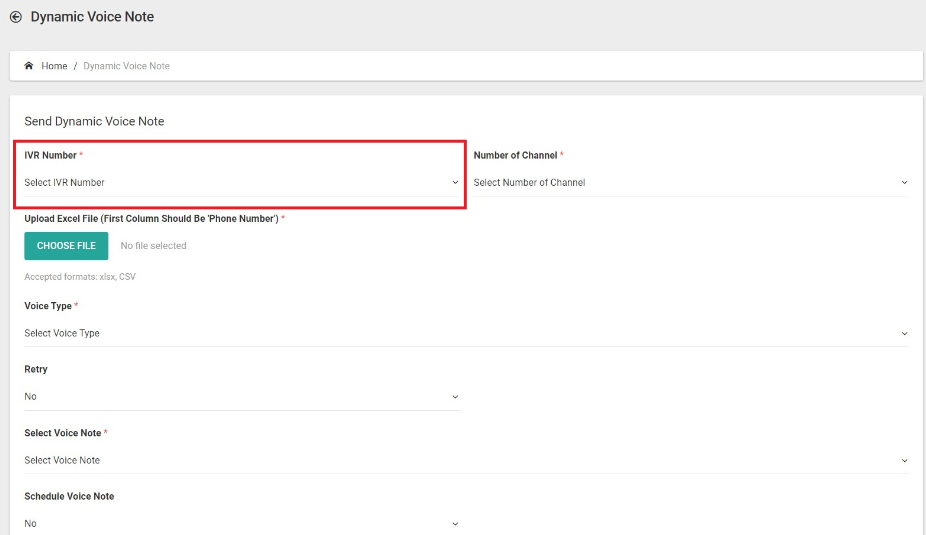Open the Select IVR Number dropdown

242,182
